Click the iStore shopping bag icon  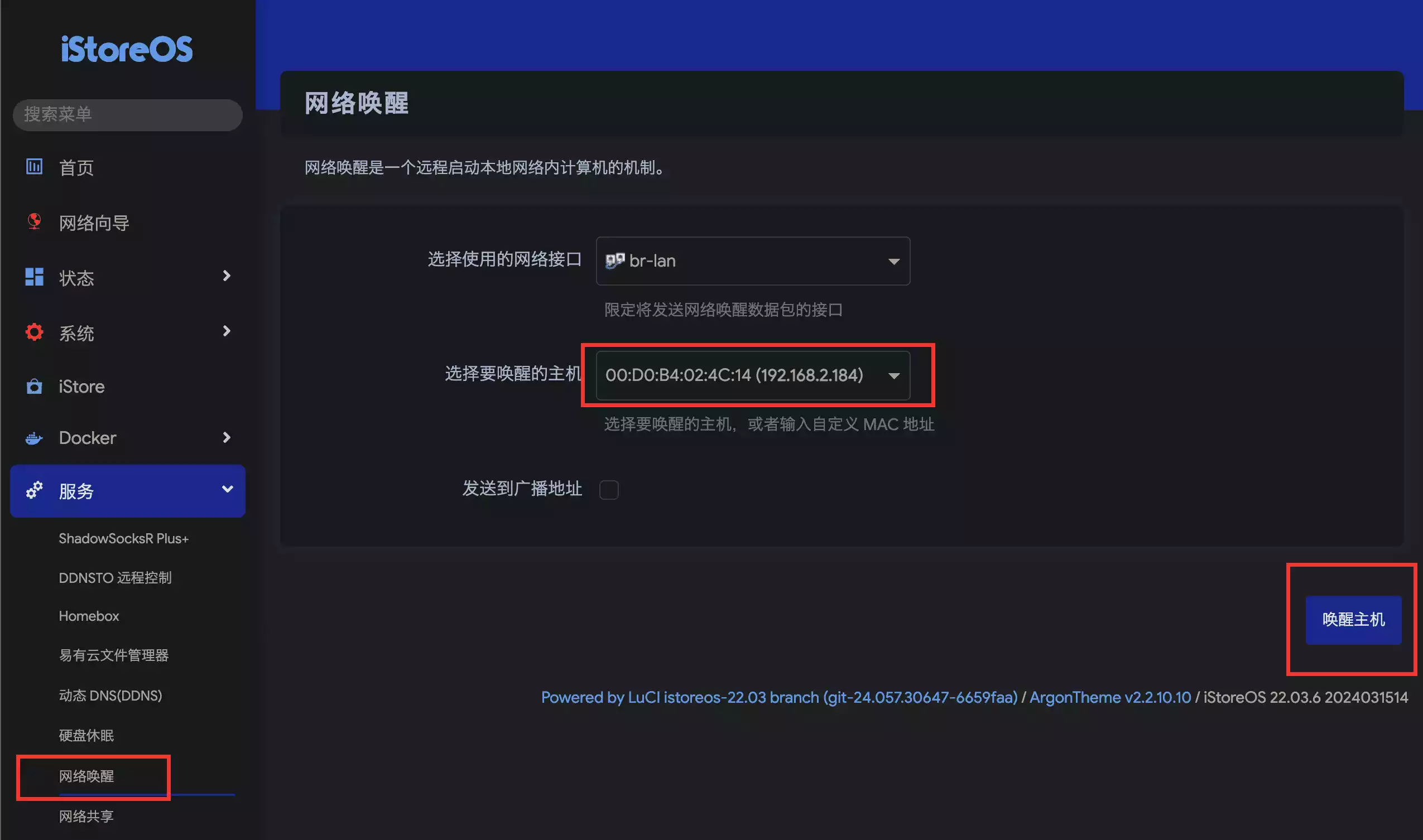(34, 387)
